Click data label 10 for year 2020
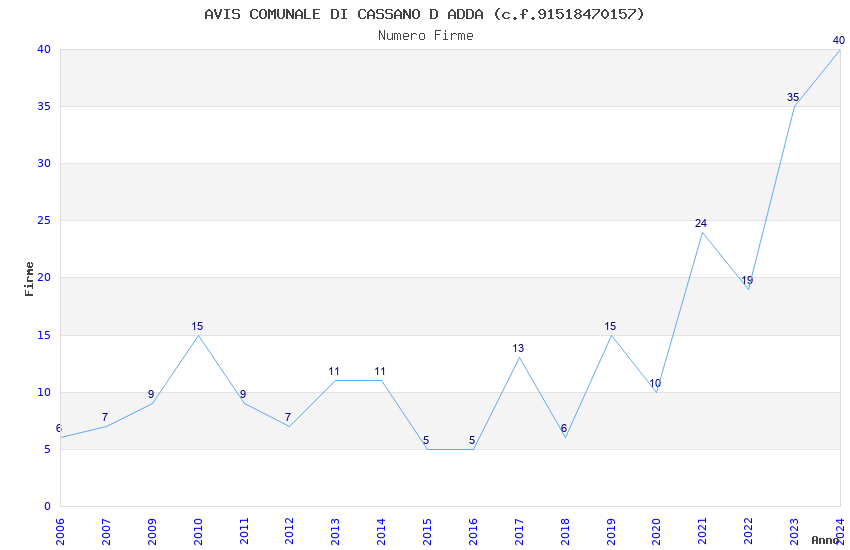Image resolution: width=850 pixels, height=550 pixels. pos(655,383)
